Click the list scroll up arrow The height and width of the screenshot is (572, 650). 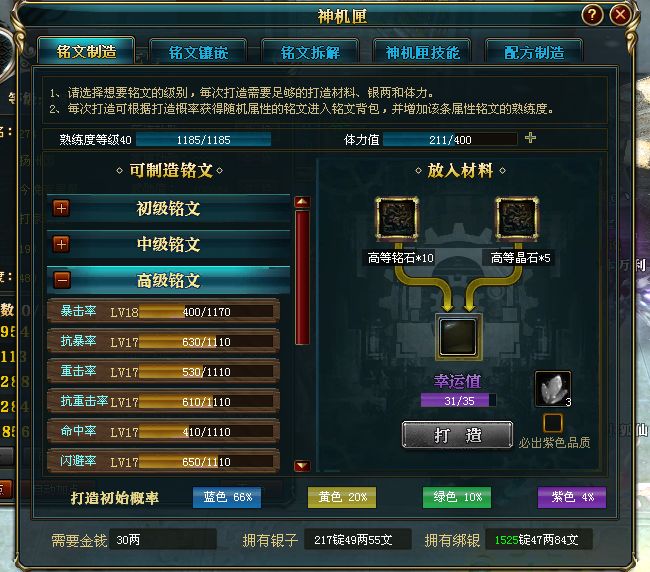[302, 202]
